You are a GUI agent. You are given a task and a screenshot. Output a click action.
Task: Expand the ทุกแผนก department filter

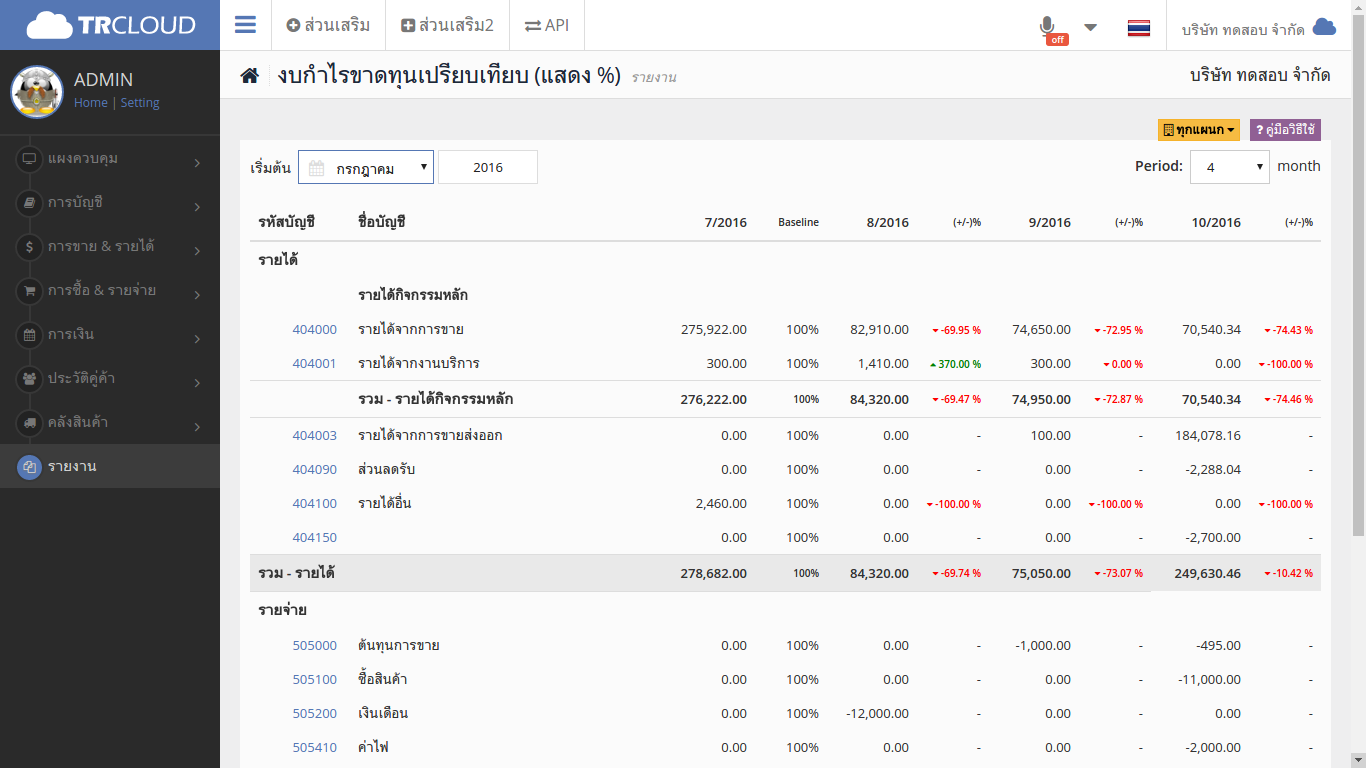click(1197, 130)
